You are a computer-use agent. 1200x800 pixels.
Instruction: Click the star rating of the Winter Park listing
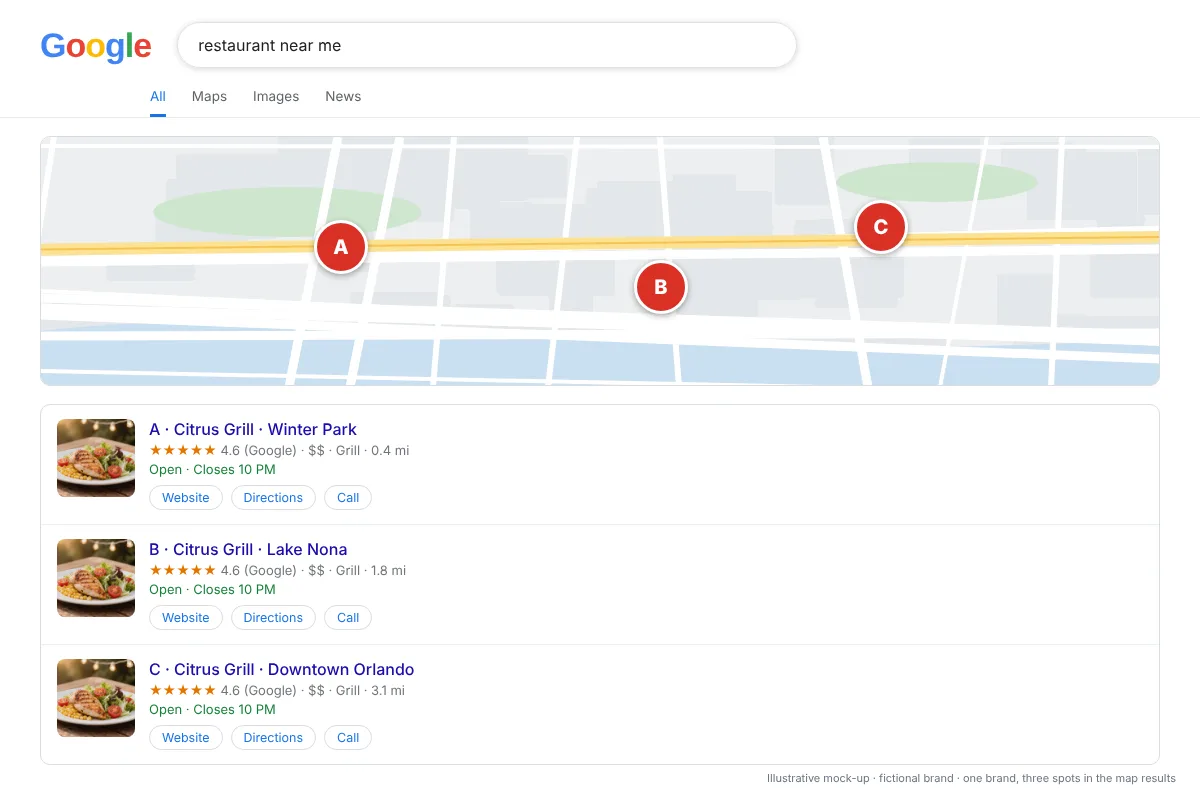tap(182, 451)
